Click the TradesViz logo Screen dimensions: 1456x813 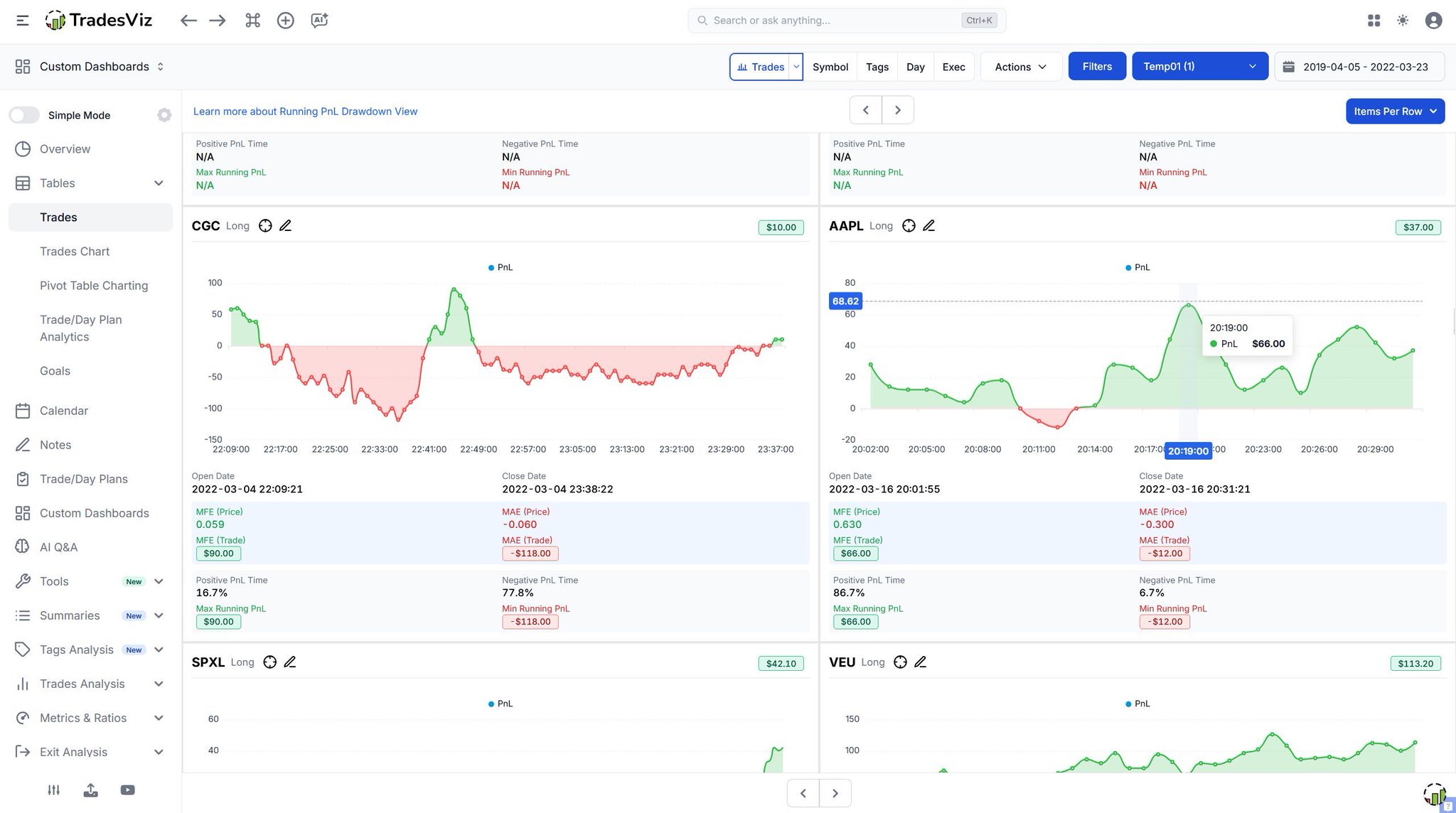99,21
